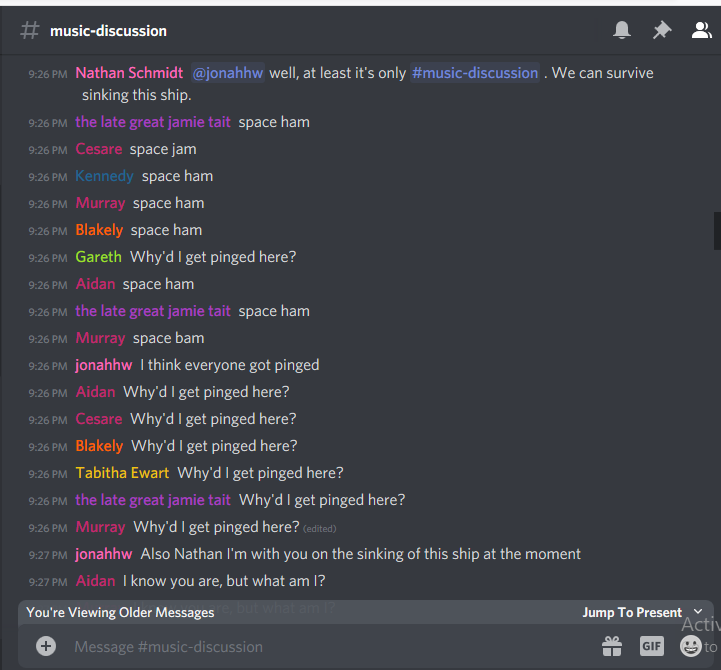Toggle the member list icon

coord(702,30)
